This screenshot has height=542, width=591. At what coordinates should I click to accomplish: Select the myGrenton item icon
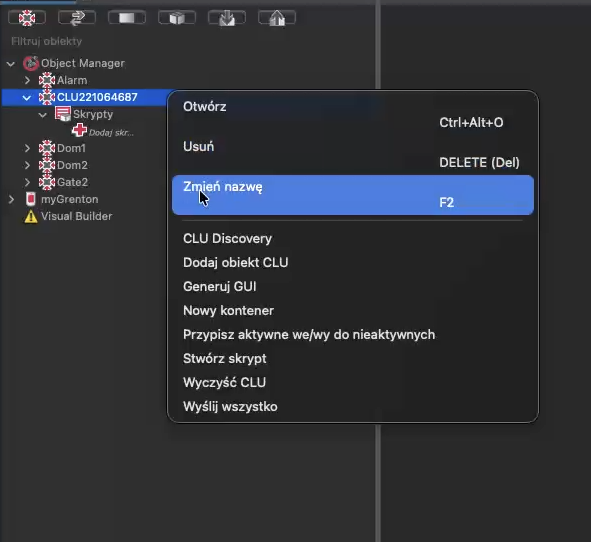[x=31, y=199]
